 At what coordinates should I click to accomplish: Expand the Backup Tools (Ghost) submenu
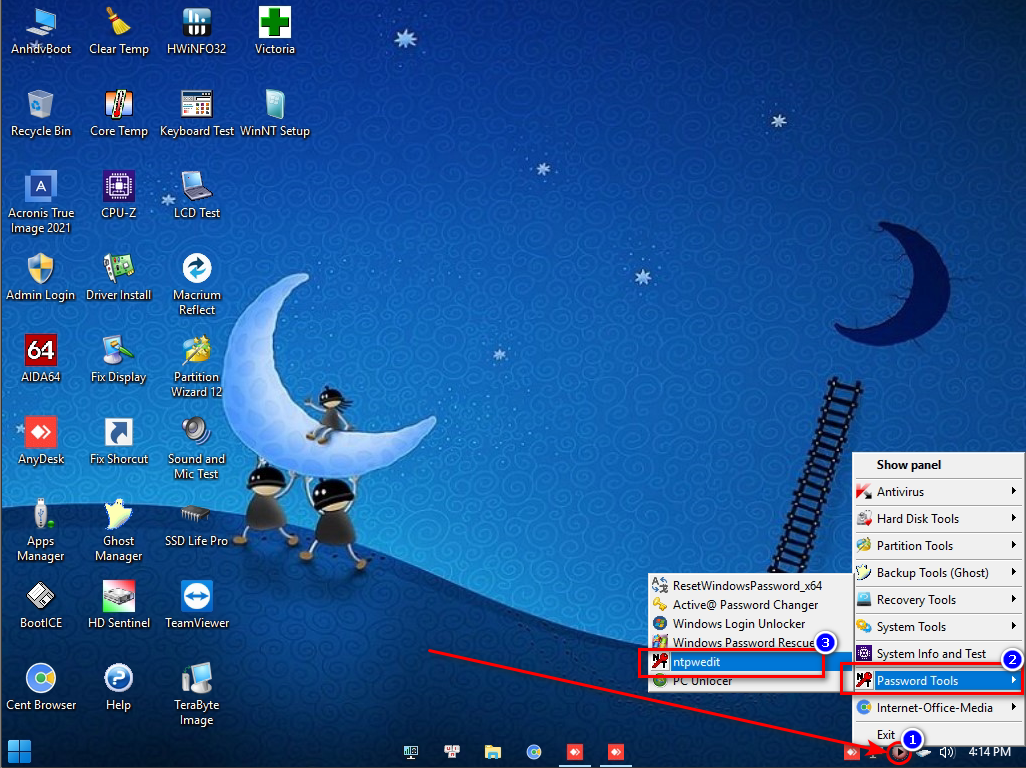click(938, 572)
